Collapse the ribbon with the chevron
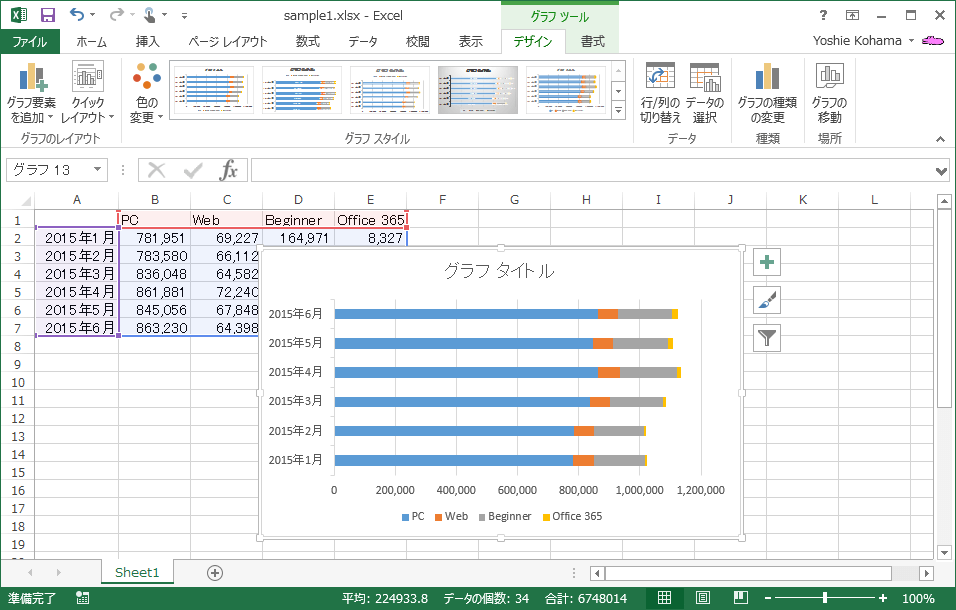Screen dimensions: 956x610 pos(940,140)
